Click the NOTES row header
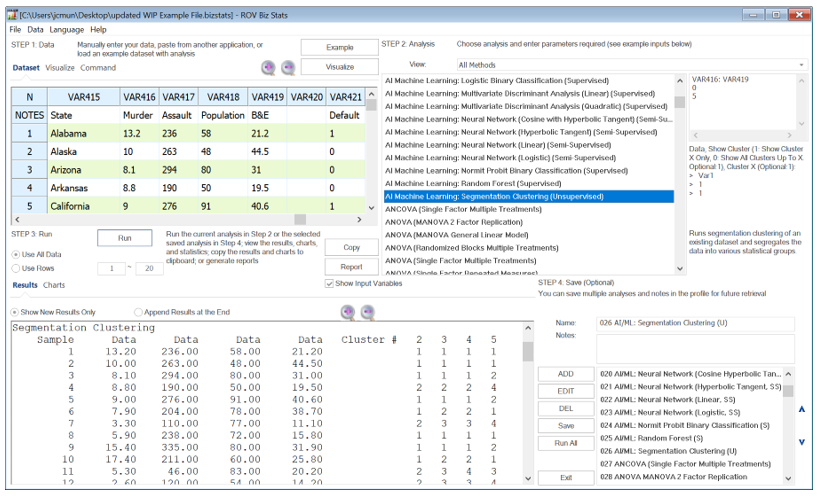Image resolution: width=822 pixels, height=499 pixels. tap(29, 115)
